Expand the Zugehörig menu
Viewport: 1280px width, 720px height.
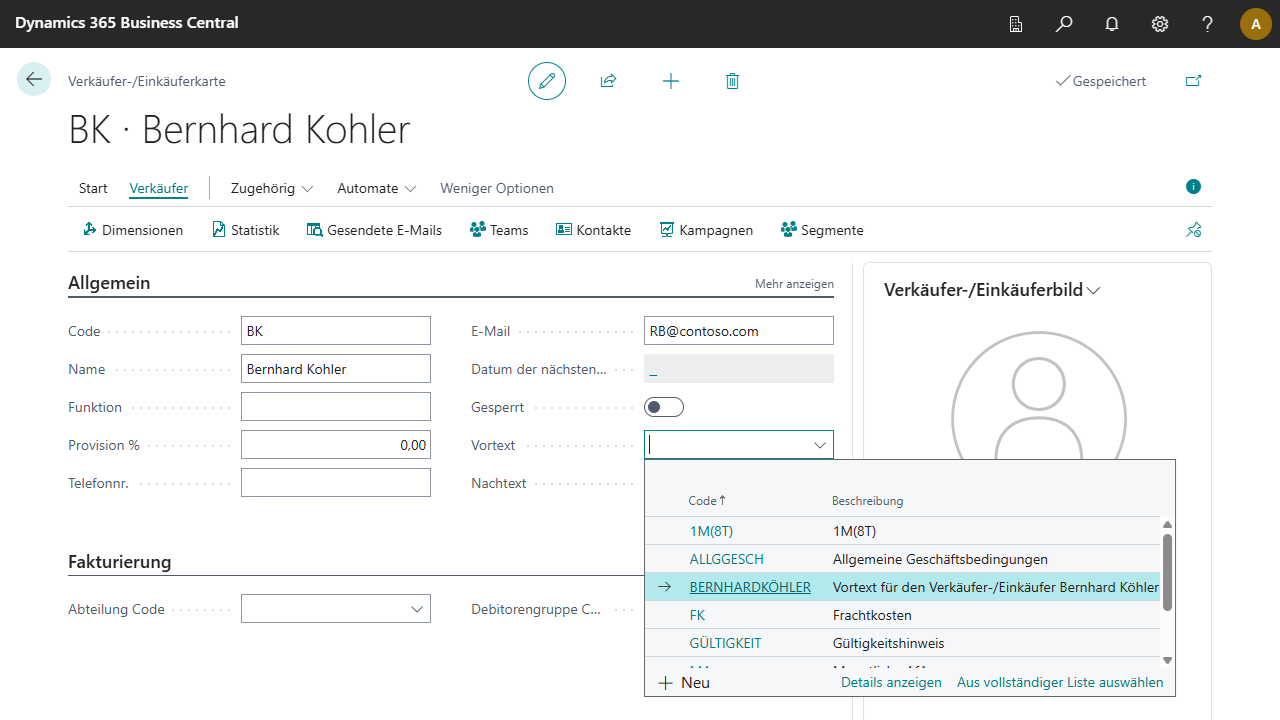[272, 188]
